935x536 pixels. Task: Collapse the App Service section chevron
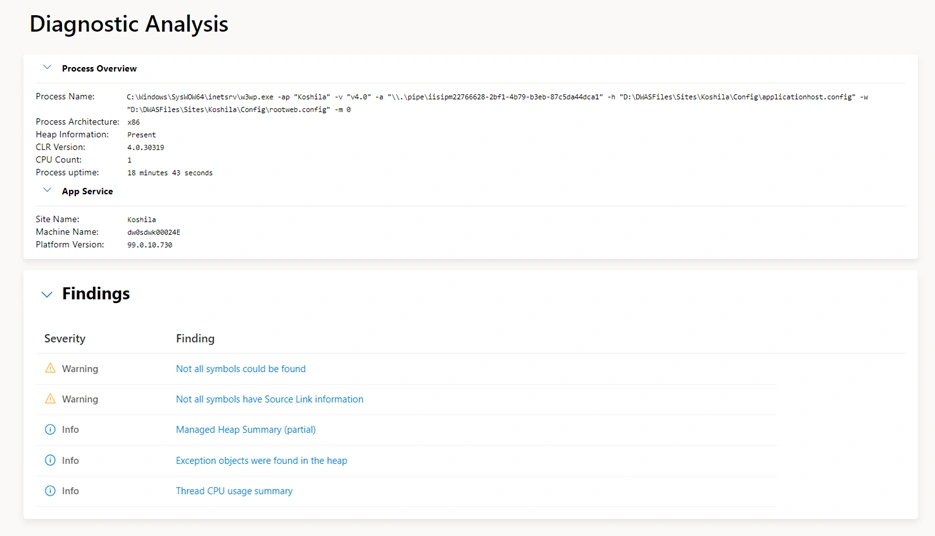[x=47, y=190]
